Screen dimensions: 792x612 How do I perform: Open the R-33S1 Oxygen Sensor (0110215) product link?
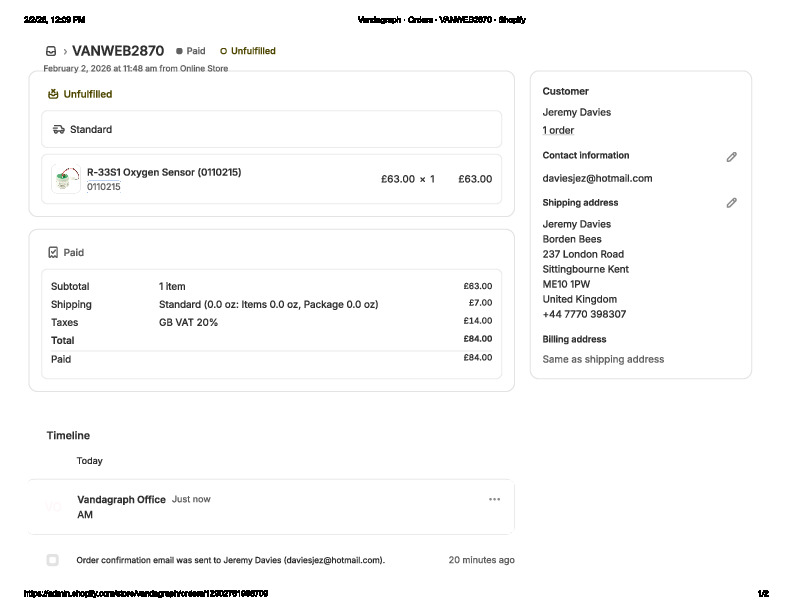[163, 172]
